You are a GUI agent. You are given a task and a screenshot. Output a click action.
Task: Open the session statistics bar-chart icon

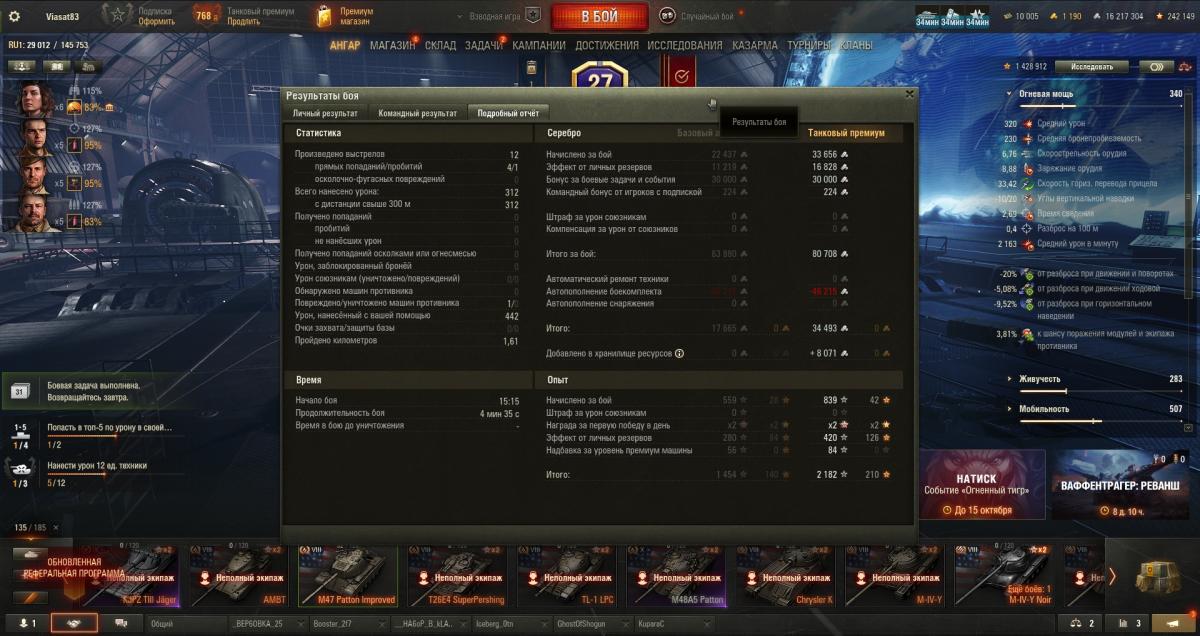[x=1129, y=623]
